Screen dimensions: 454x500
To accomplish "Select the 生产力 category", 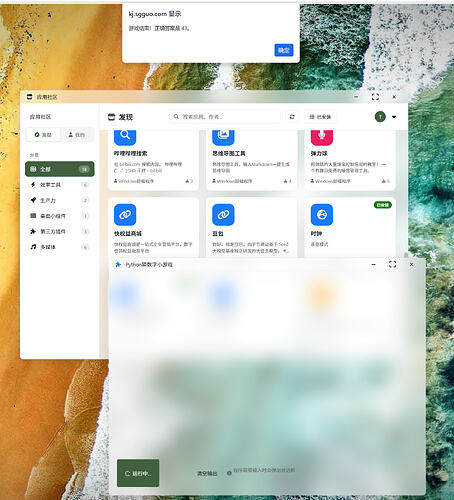I will click(60, 200).
